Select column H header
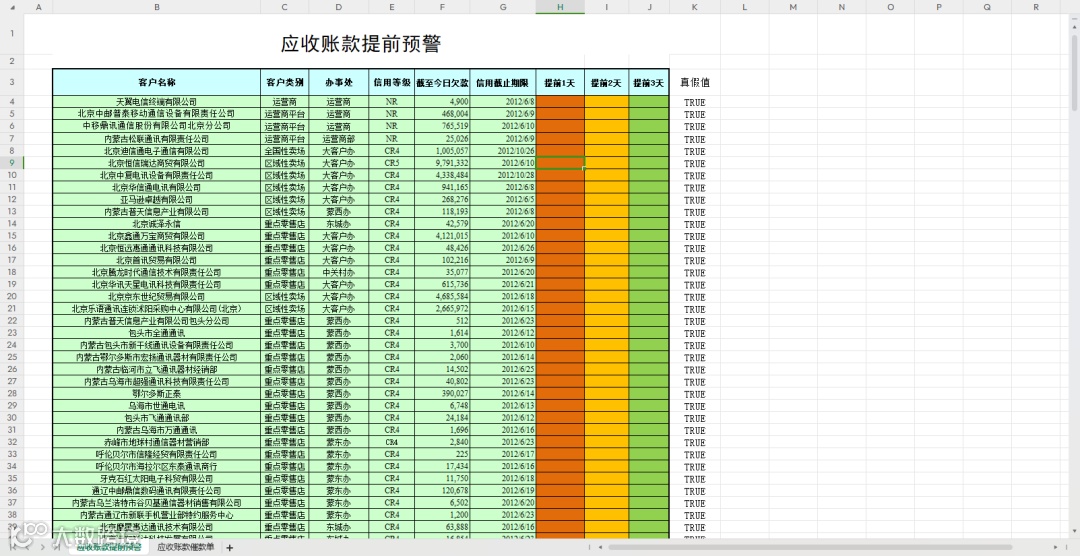The height and width of the screenshot is (556, 1080). point(560,7)
